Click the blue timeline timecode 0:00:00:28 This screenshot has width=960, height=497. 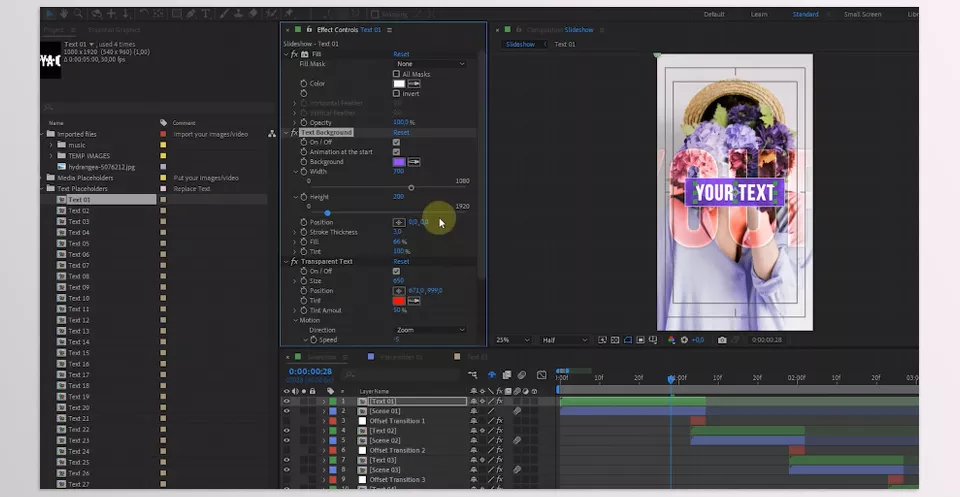coord(310,372)
